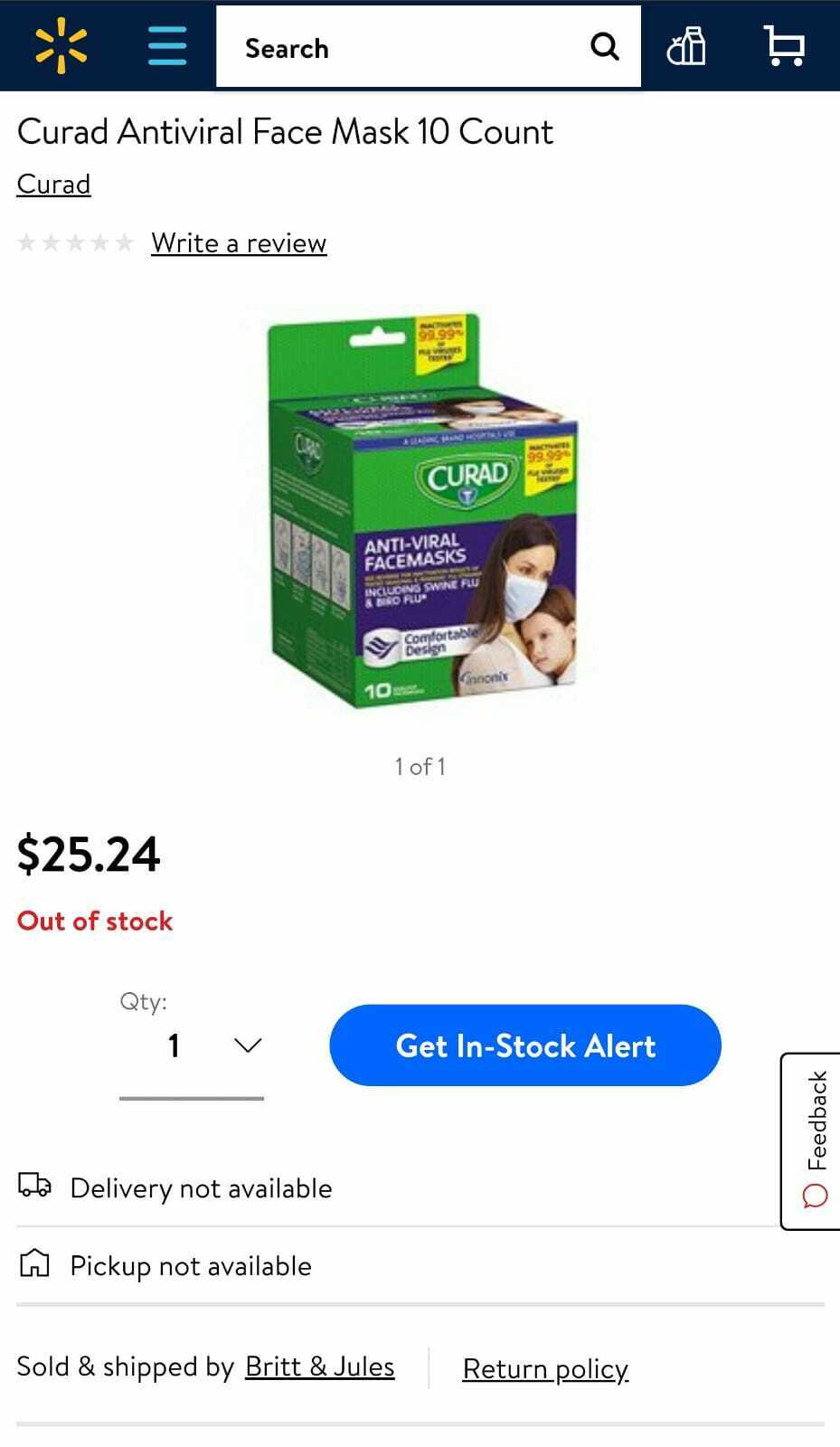
Task: Select the Delivery not available row
Action: 420,1187
